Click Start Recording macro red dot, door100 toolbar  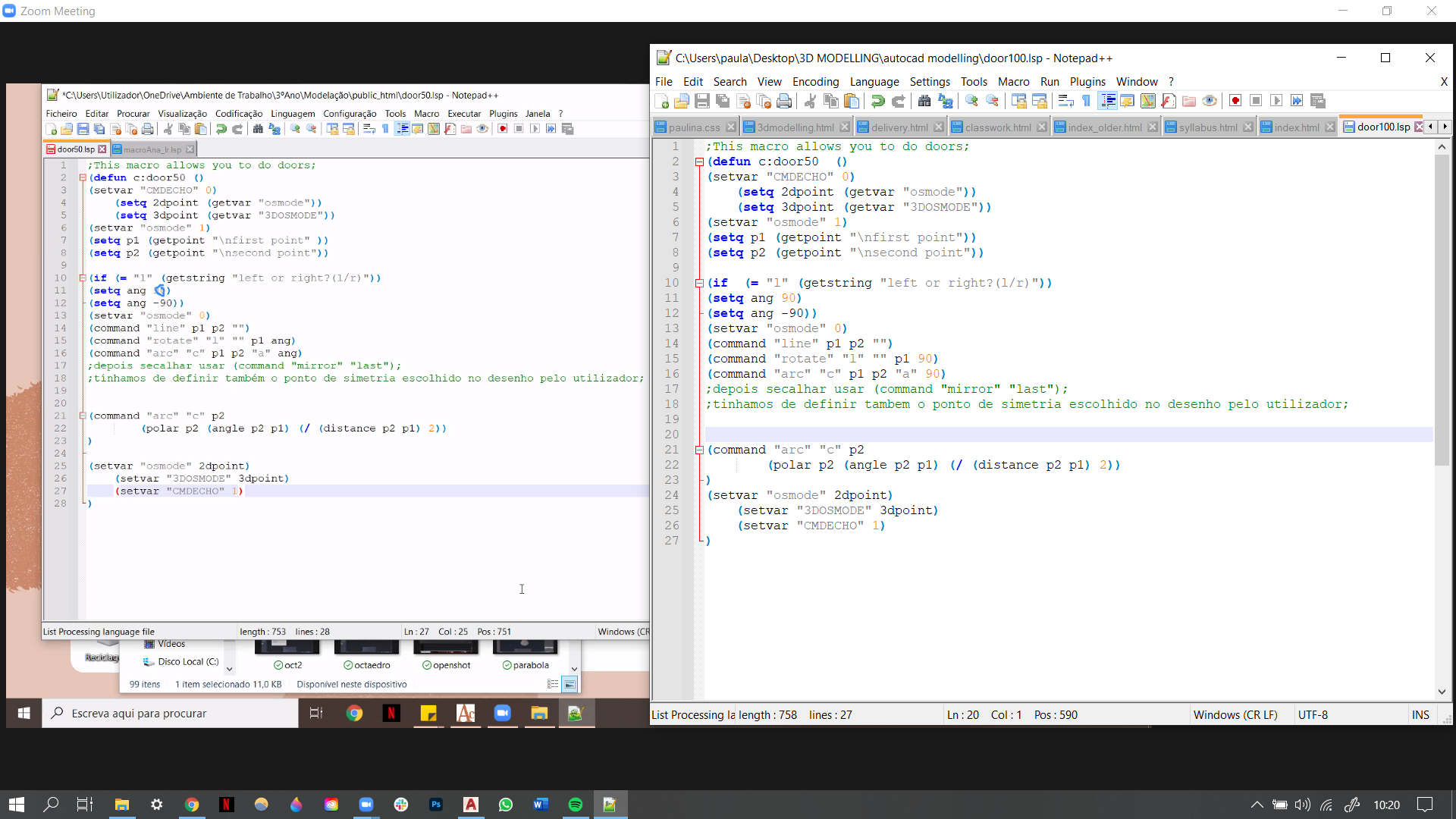pos(1235,101)
